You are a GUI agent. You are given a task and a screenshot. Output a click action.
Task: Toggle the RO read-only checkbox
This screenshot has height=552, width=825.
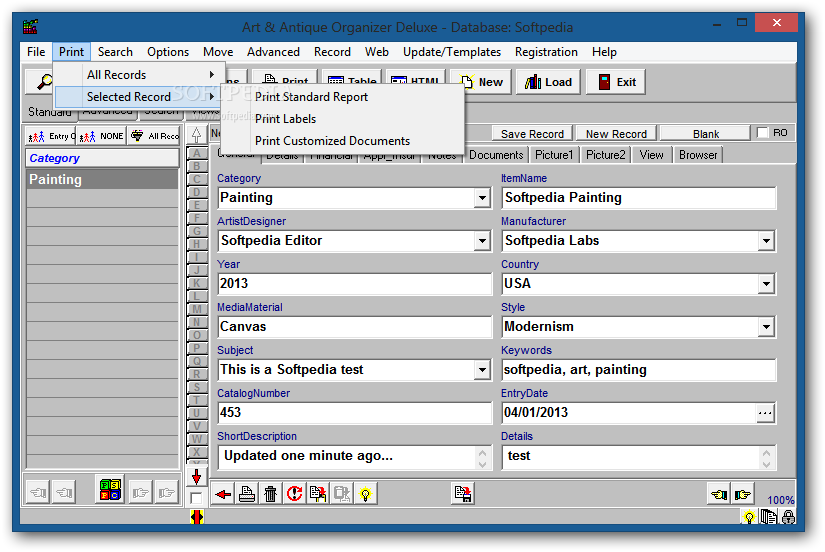[762, 133]
